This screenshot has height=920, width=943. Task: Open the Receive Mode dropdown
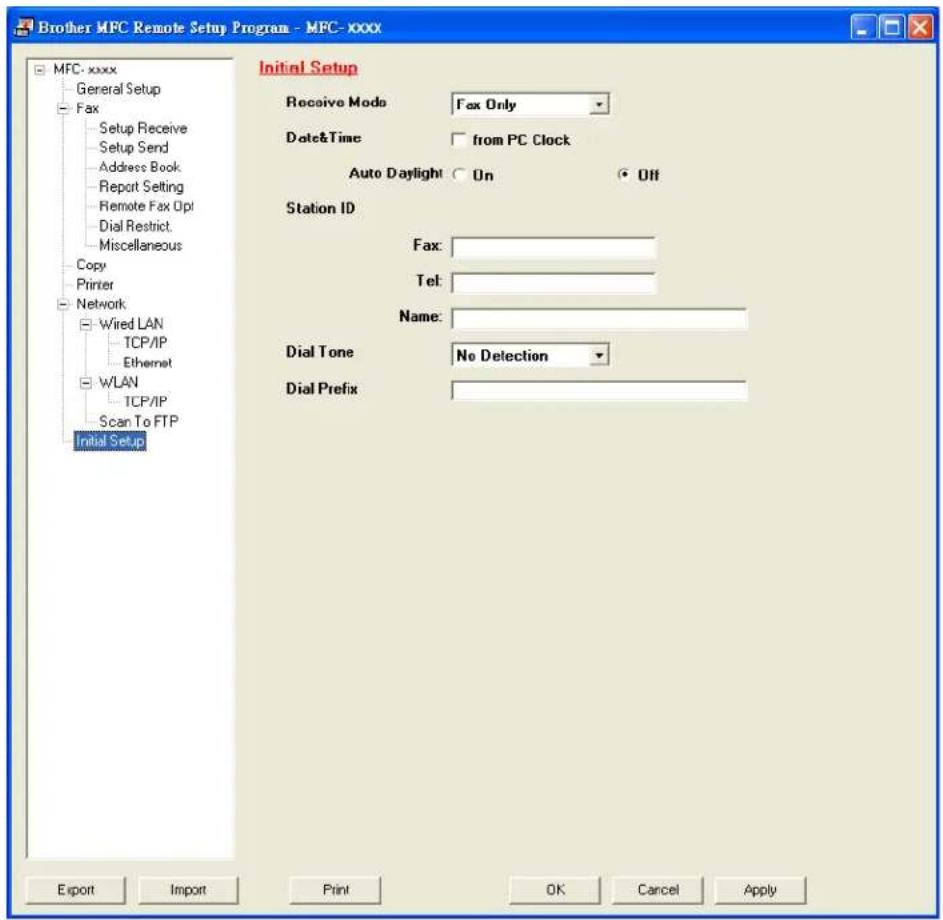click(x=598, y=104)
